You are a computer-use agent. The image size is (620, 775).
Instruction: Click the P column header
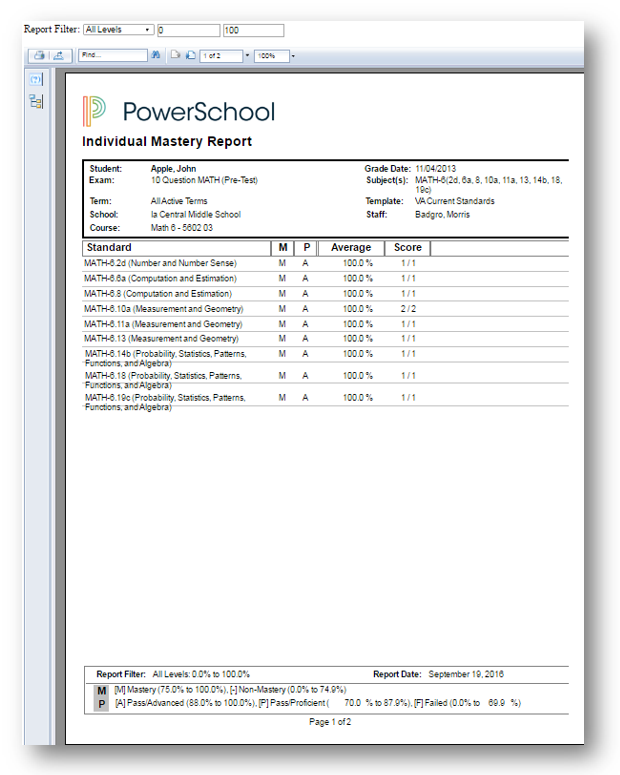click(307, 248)
